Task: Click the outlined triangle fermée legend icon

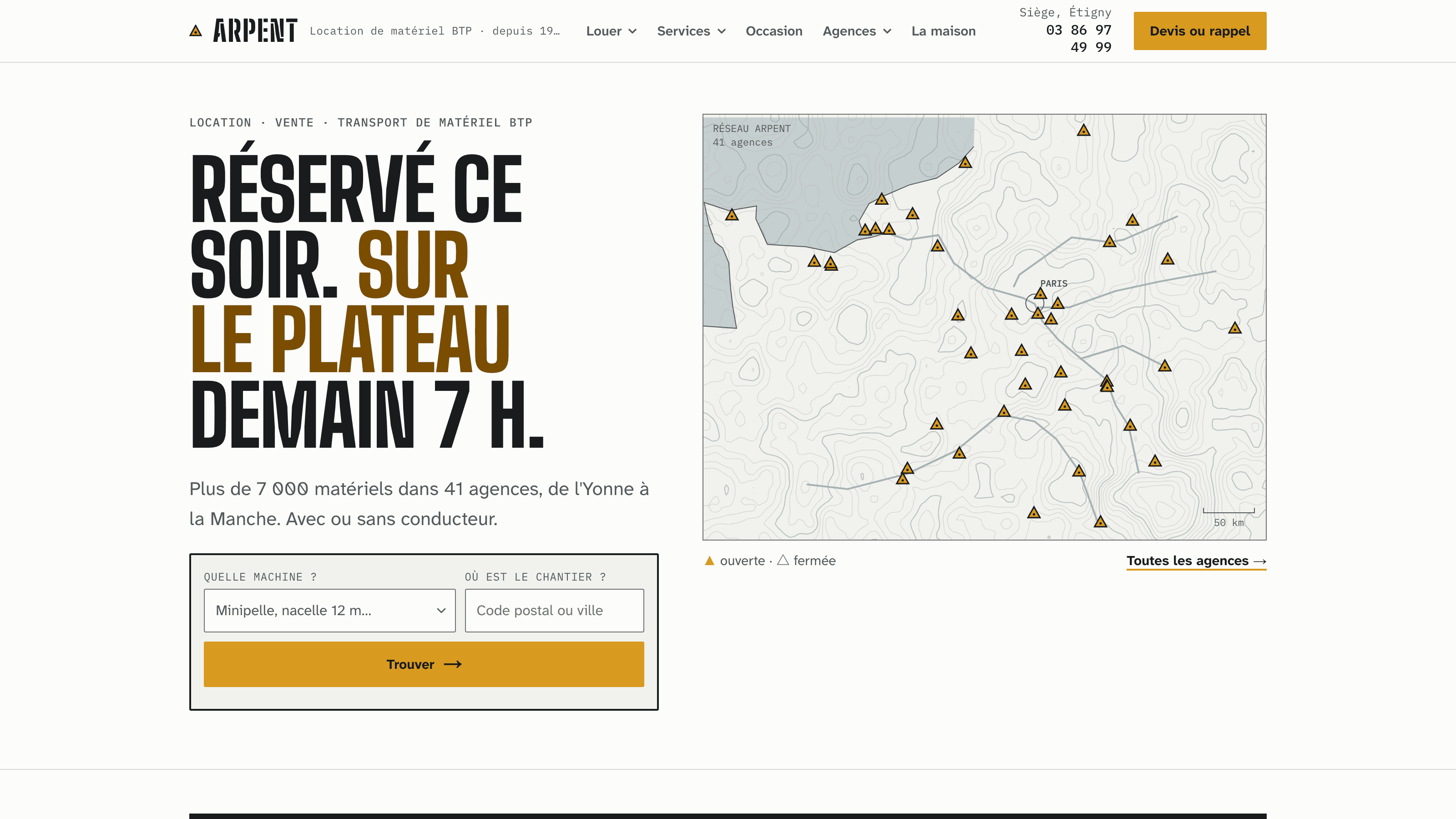Action: pos(783,560)
